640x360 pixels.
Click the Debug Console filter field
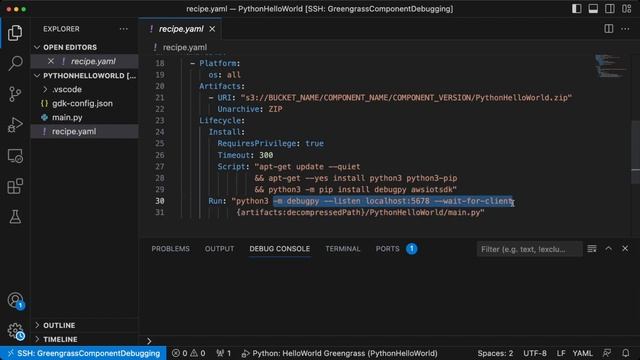pos(529,249)
